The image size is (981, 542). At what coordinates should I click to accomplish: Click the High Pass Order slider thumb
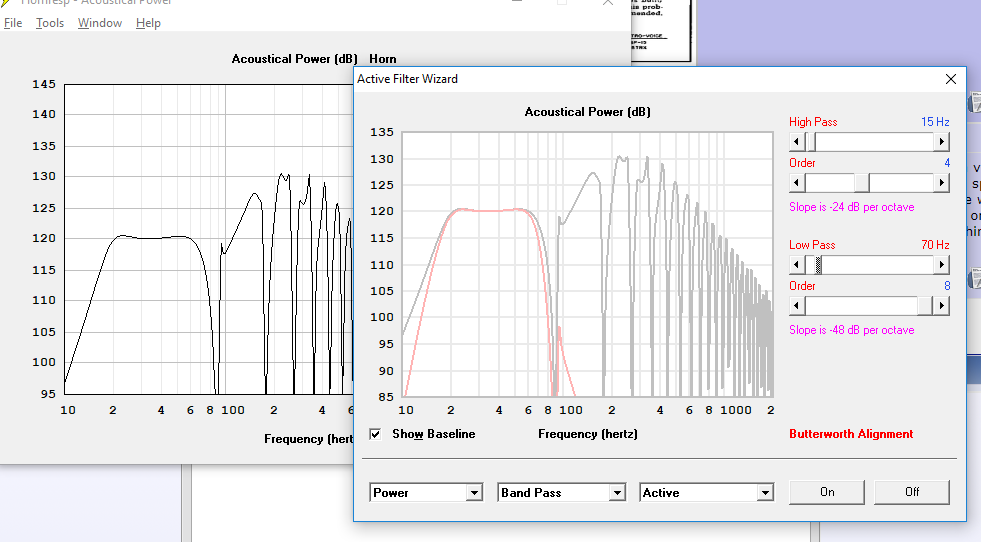click(x=862, y=183)
